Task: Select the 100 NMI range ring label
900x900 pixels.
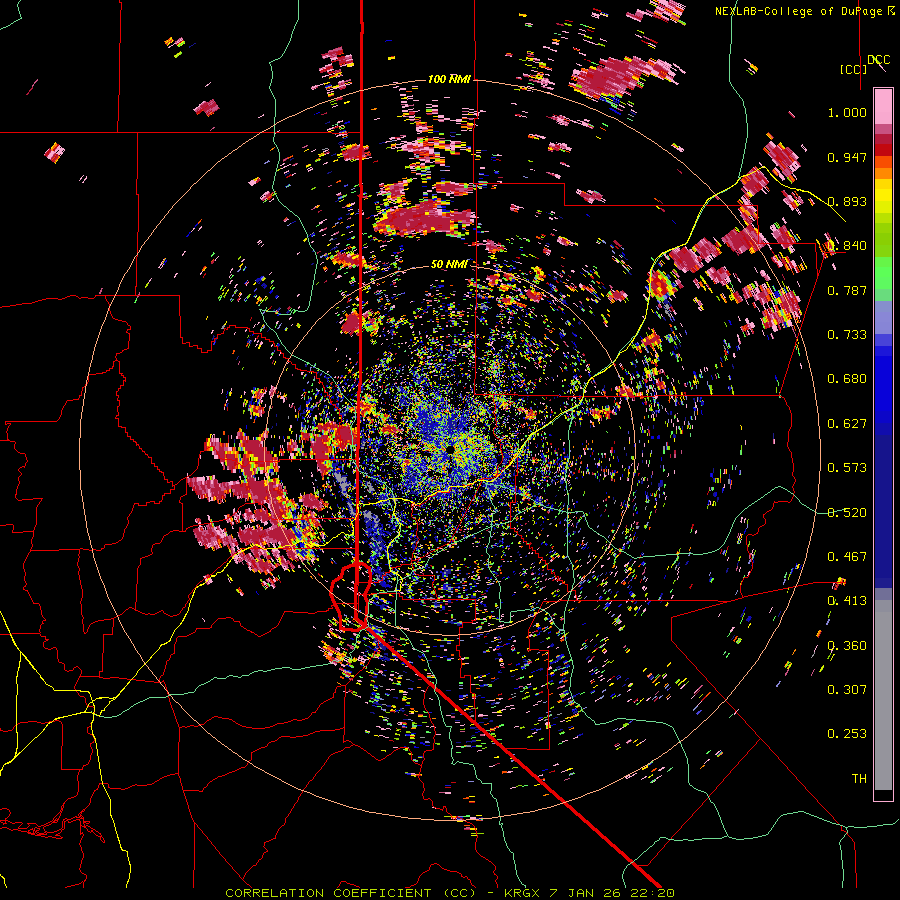Action: (x=449, y=79)
